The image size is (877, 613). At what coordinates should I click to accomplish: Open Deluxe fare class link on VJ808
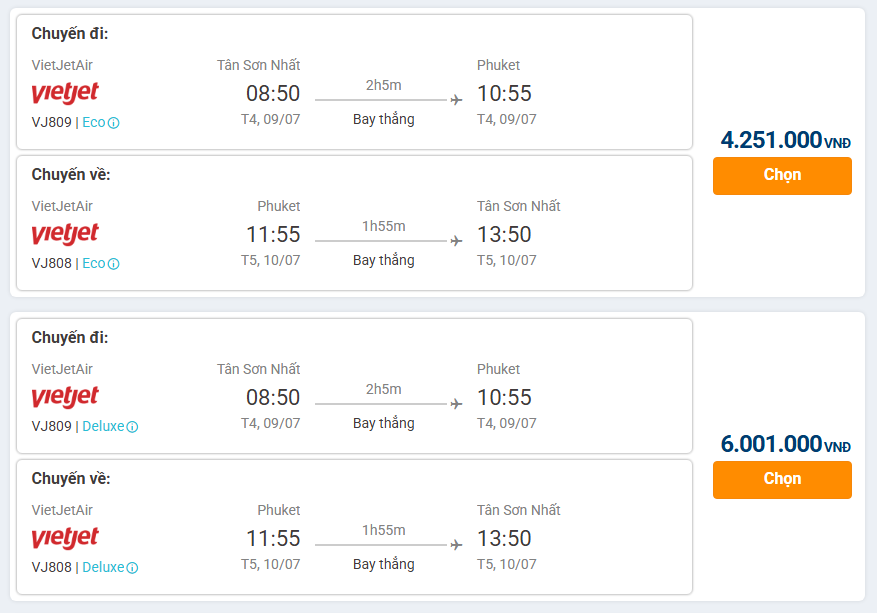point(103,568)
